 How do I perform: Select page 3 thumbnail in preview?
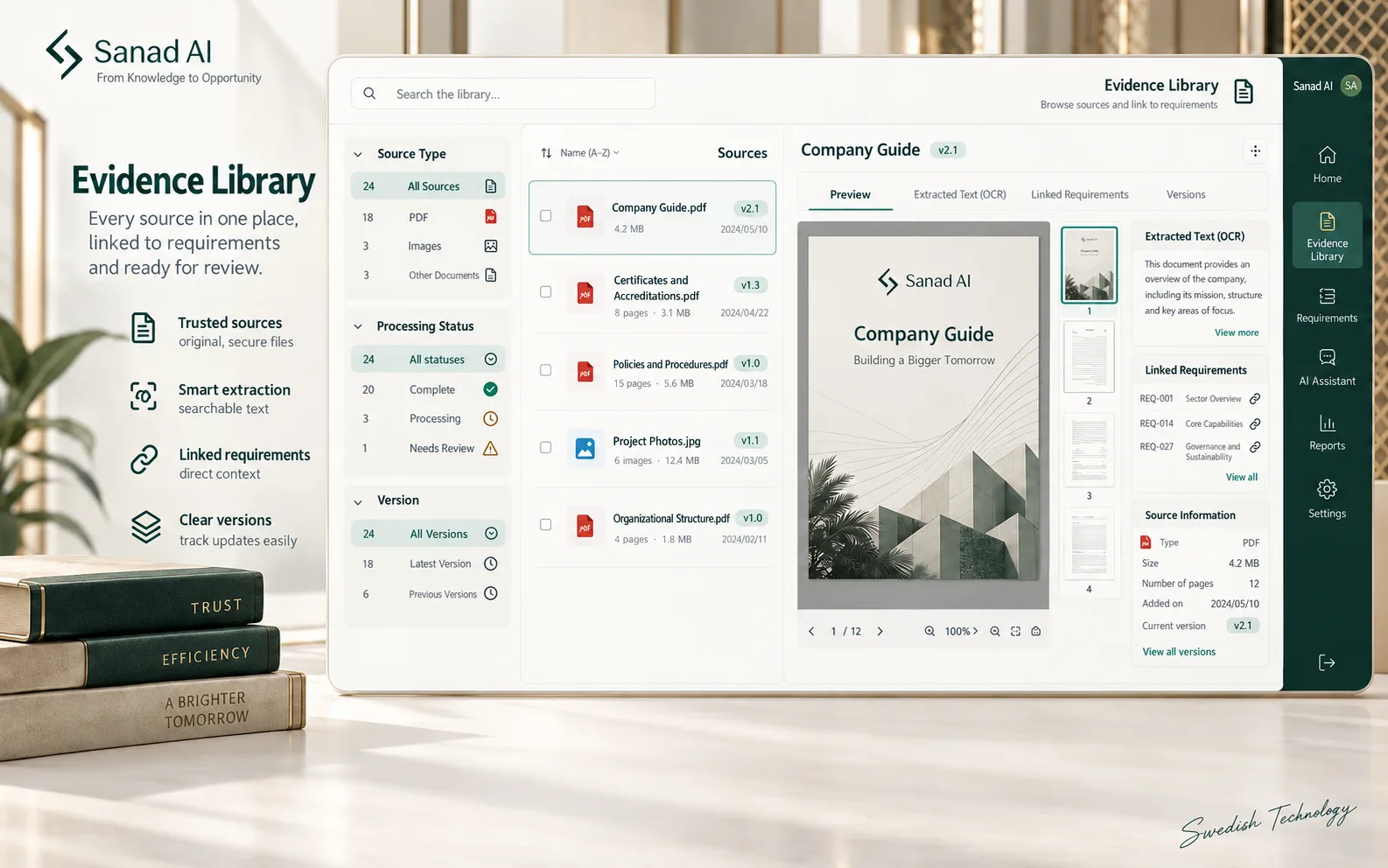pos(1089,450)
